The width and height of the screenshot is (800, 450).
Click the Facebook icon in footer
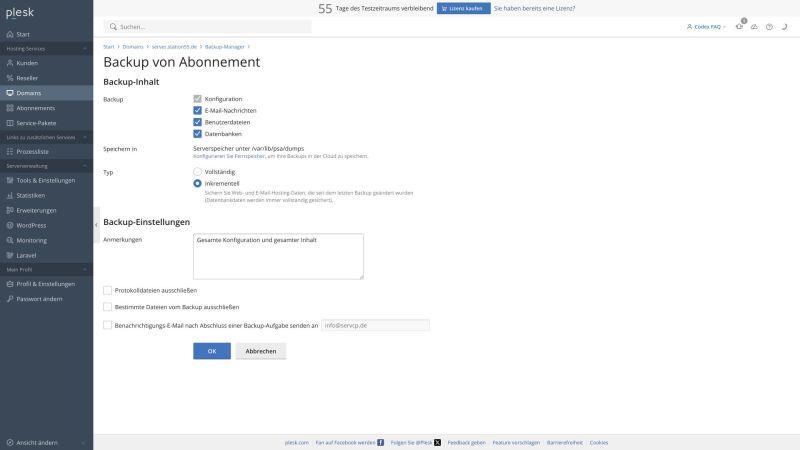(381, 442)
